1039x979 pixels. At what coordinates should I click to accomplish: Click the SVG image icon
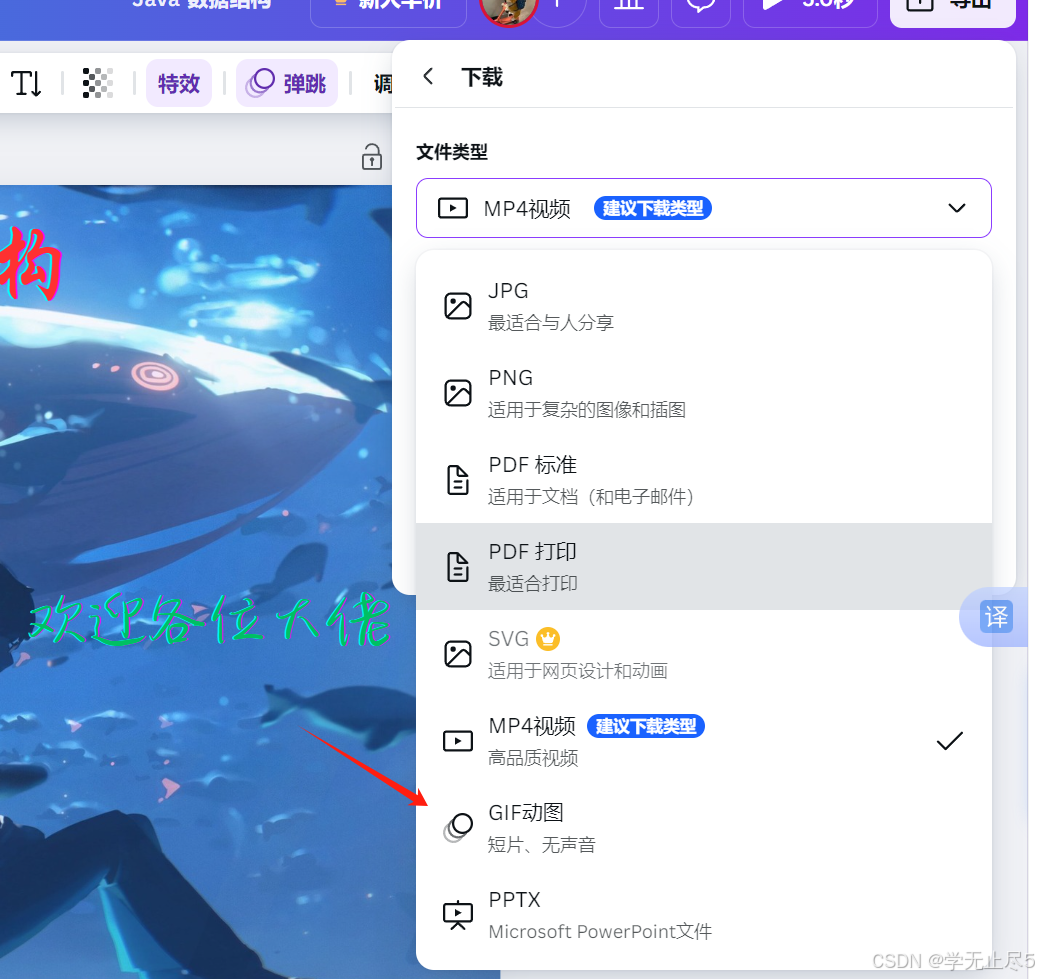458,654
